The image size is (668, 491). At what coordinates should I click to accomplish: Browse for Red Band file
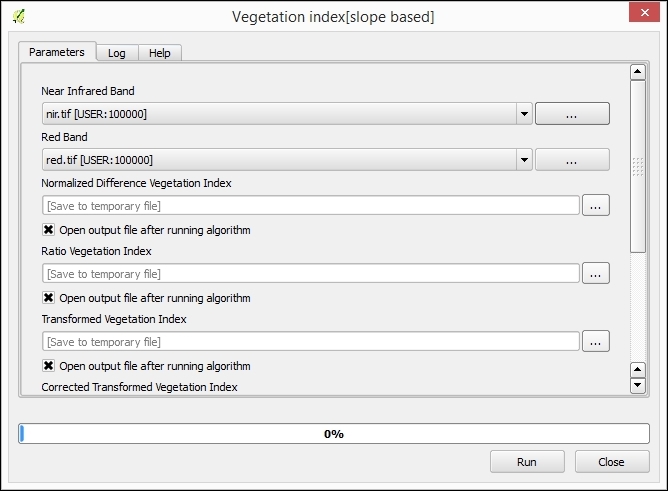coord(572,160)
